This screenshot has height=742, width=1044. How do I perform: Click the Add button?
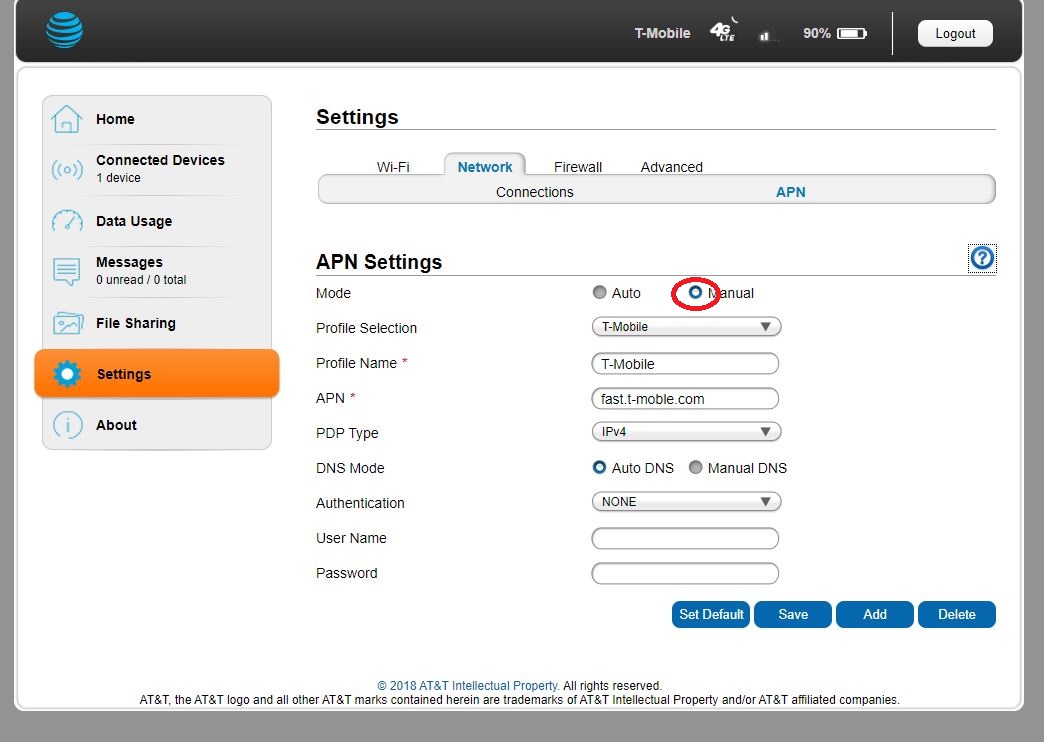(874, 614)
